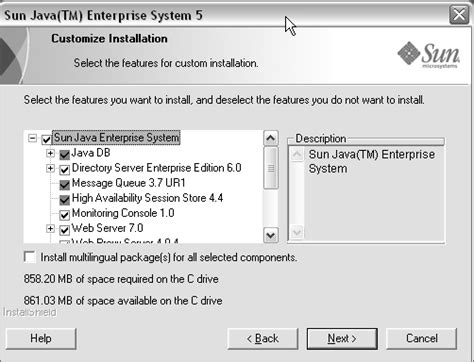Image resolution: width=474 pixels, height=362 pixels.
Task: Collapse the Sun Java Enterprise System tree node
Action: 32,138
